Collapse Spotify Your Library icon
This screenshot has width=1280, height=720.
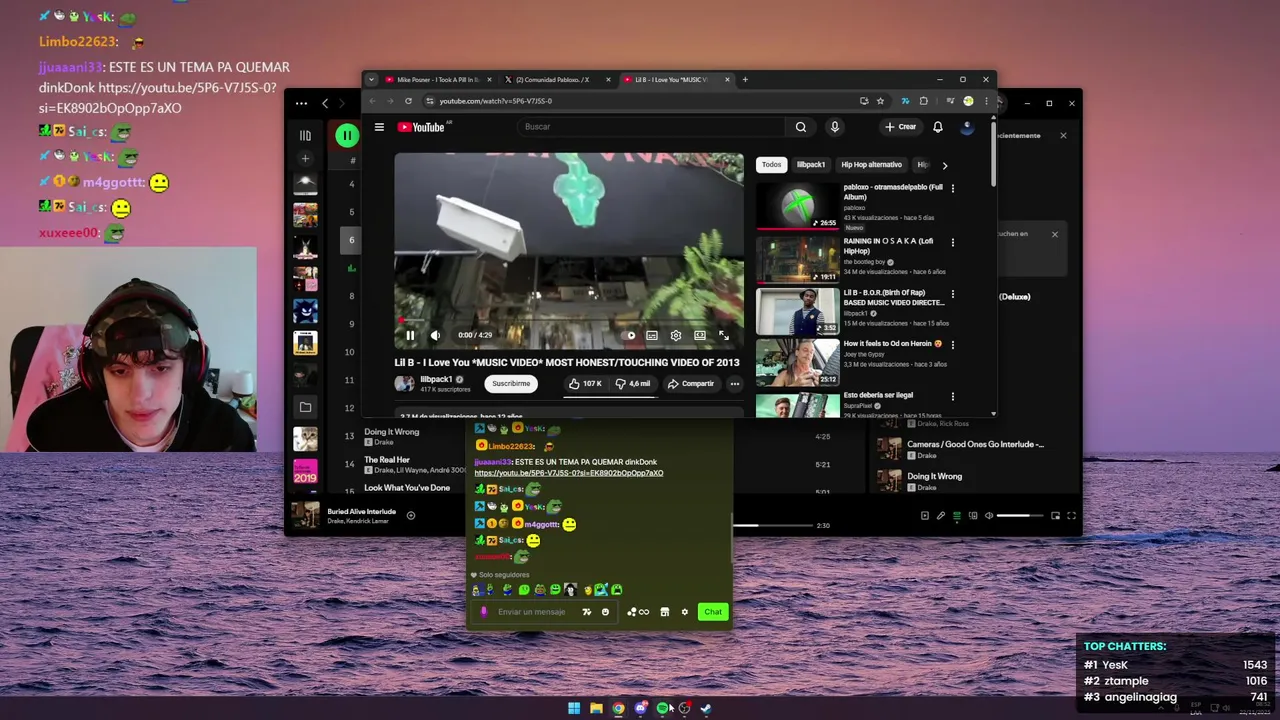tap(305, 135)
